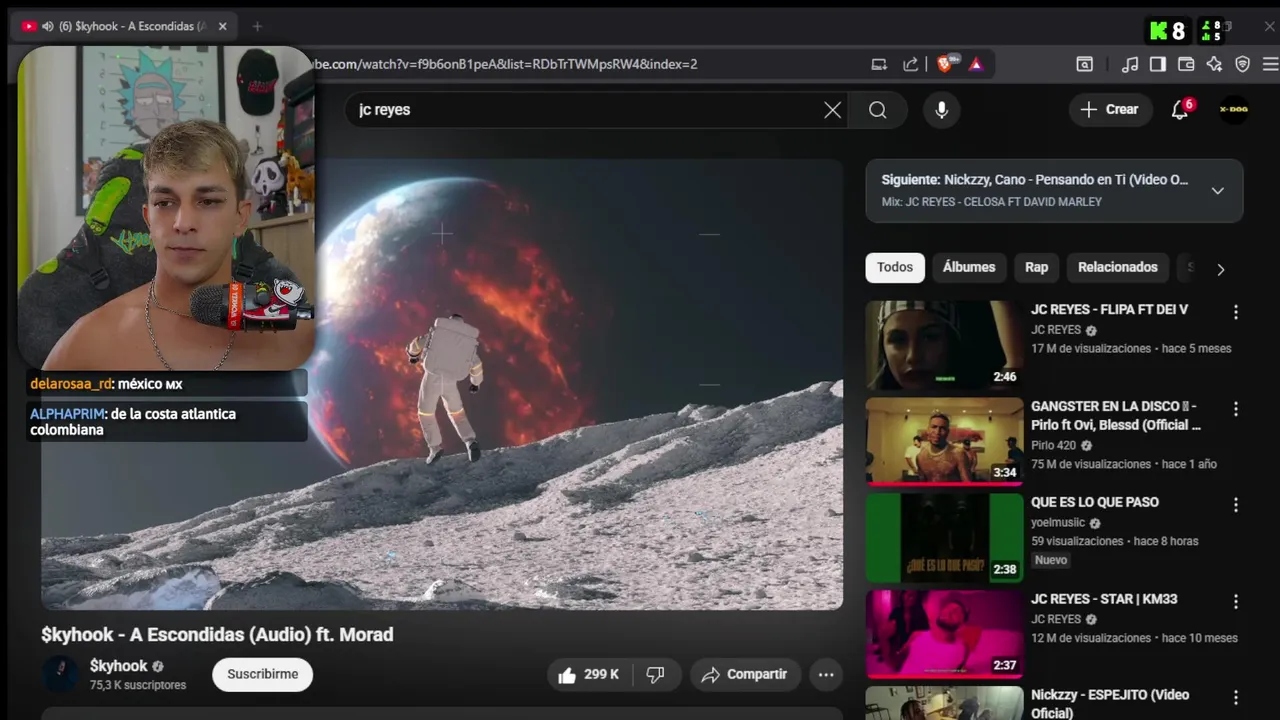This screenshot has width=1280, height=720.
Task: Click the Pirlo 420 channel name
Action: pos(1054,445)
